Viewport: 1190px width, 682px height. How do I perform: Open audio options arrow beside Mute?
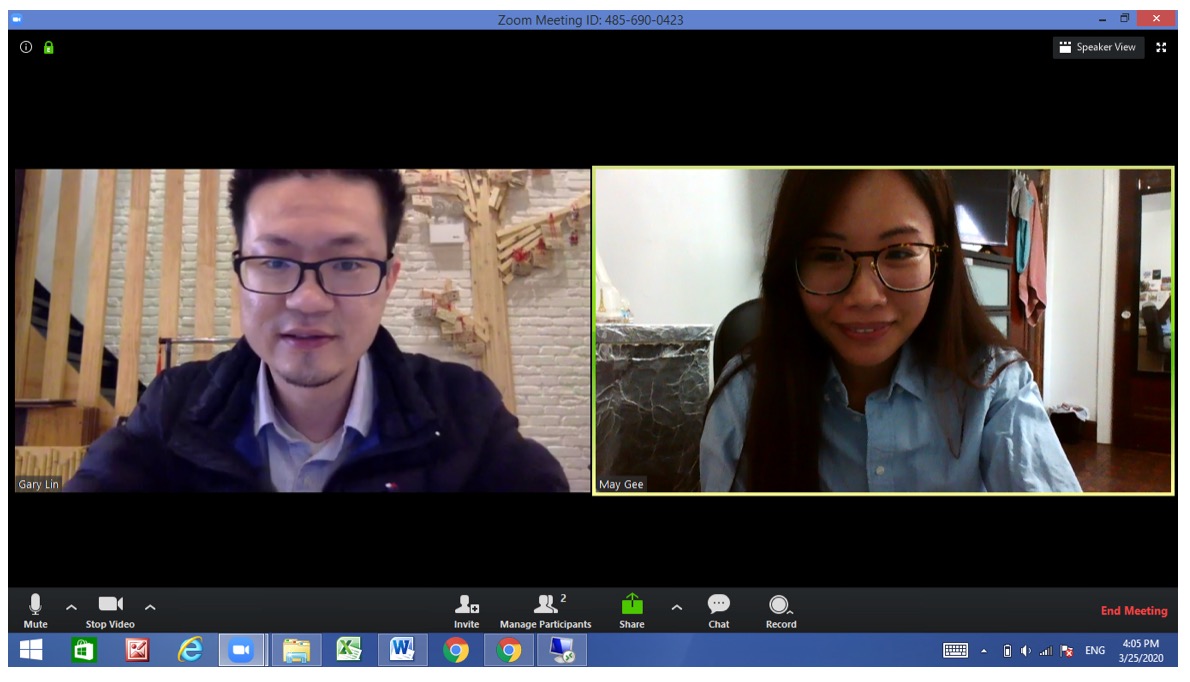click(71, 608)
